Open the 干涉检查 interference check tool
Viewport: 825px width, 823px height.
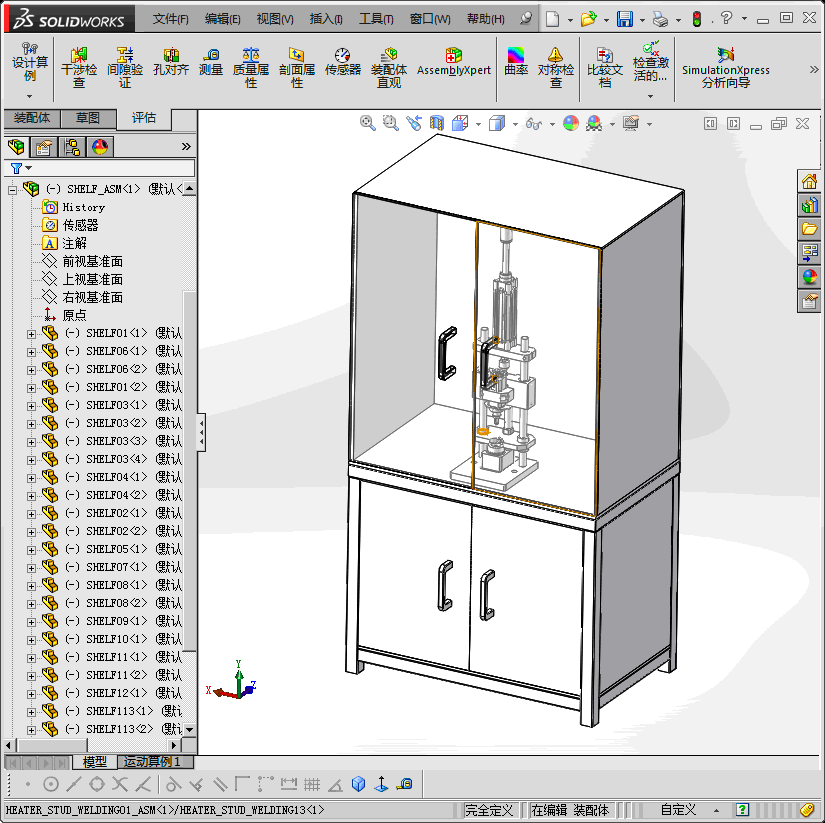(79, 68)
